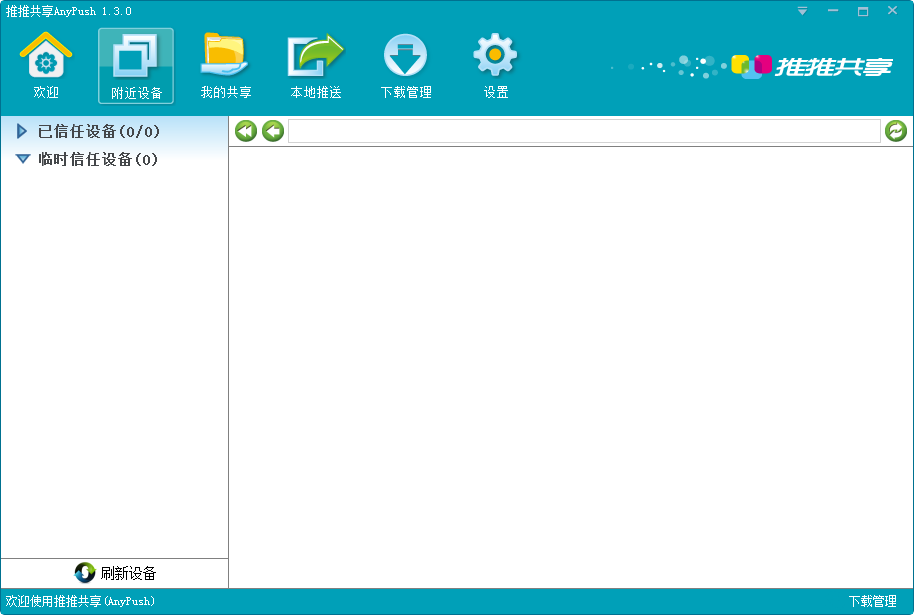Click the path address input field
Screen dimensions: 914x615
tap(584, 131)
